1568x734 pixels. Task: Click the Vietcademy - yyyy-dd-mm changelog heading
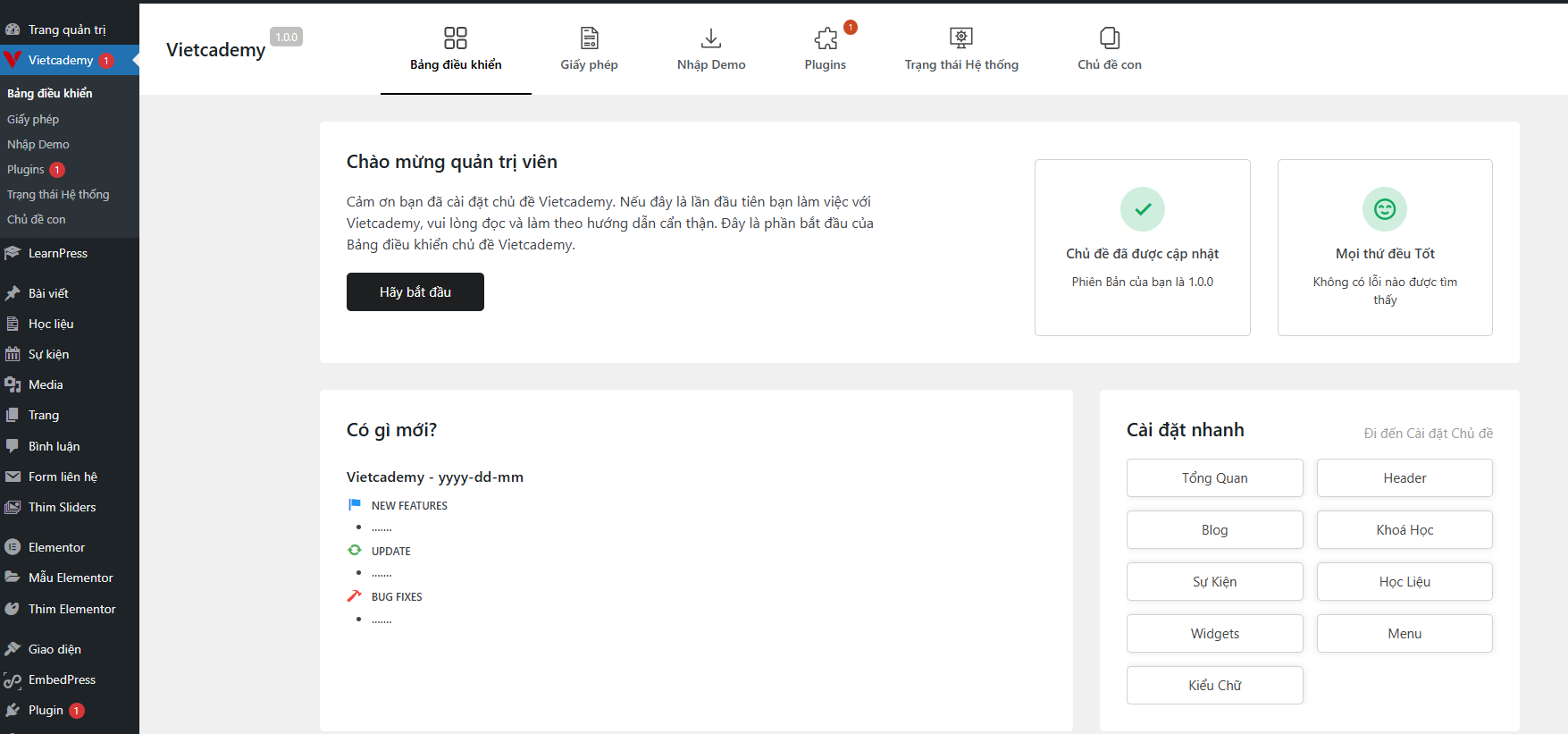435,477
